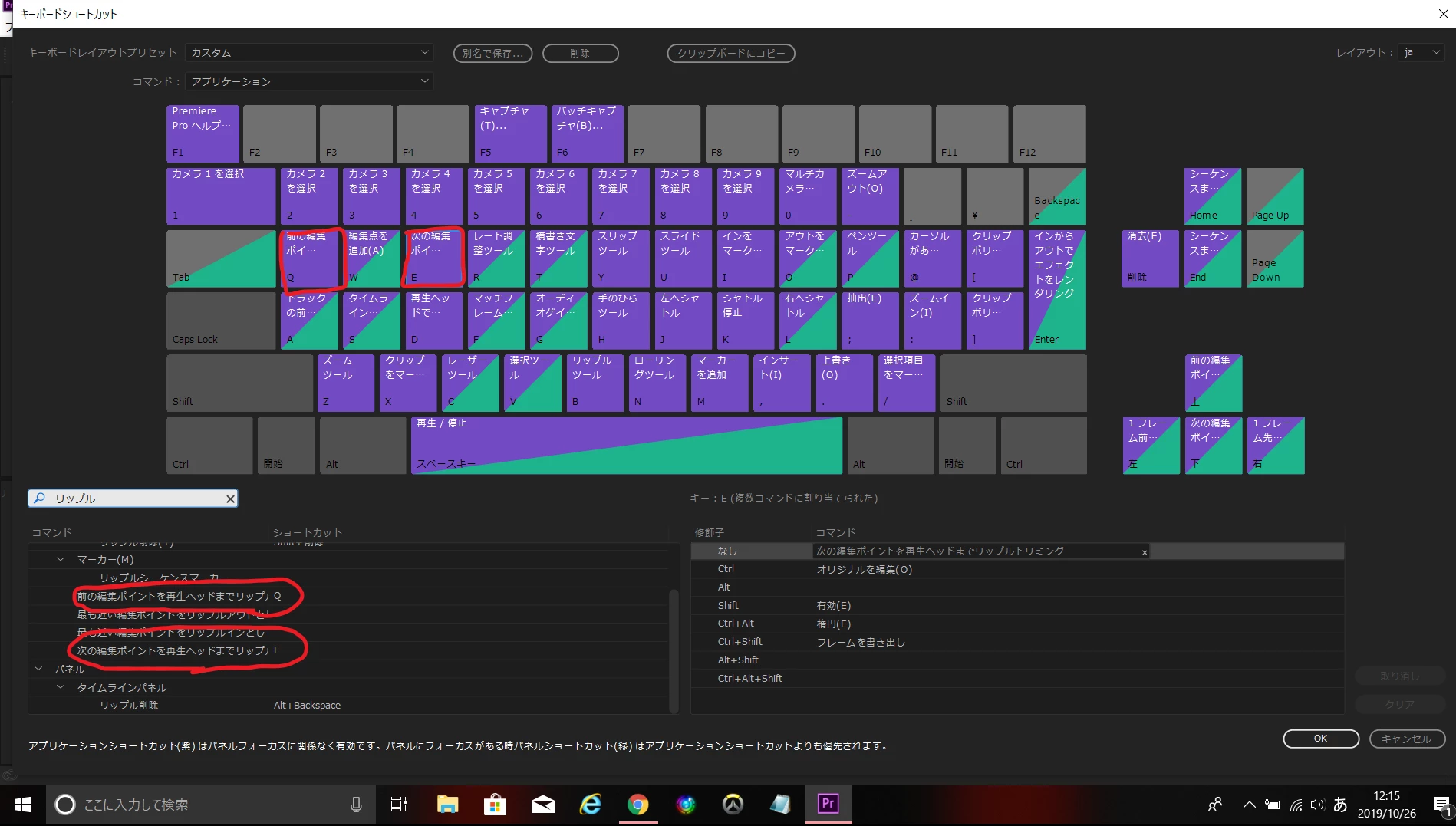This screenshot has height=826, width=1456.
Task: Open Task View from the taskbar
Action: click(x=399, y=805)
